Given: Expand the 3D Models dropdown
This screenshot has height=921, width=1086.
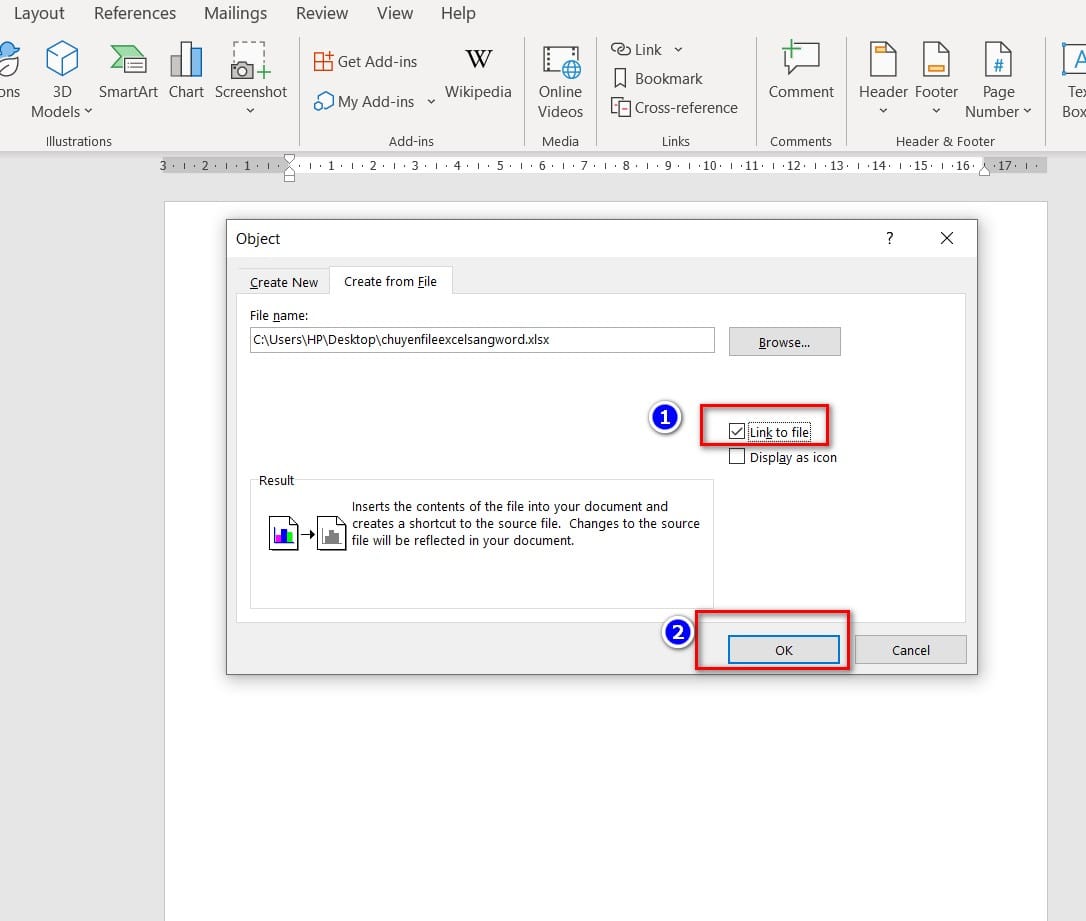Looking at the screenshot, I should pos(62,111).
